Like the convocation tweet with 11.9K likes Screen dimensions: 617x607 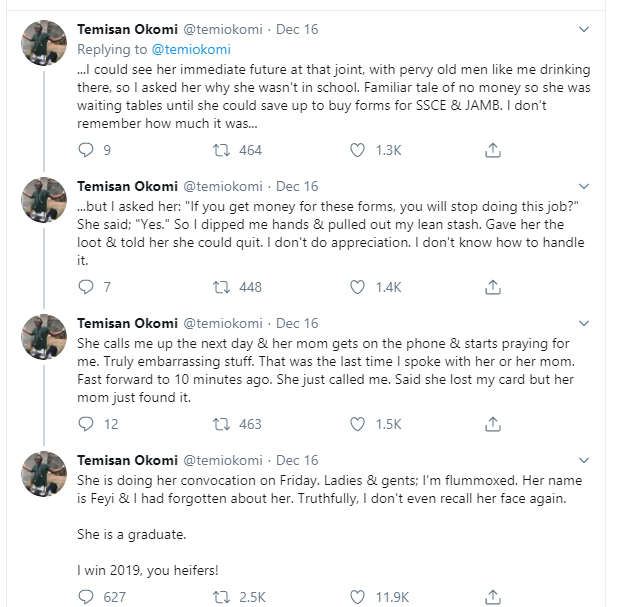pos(357,597)
